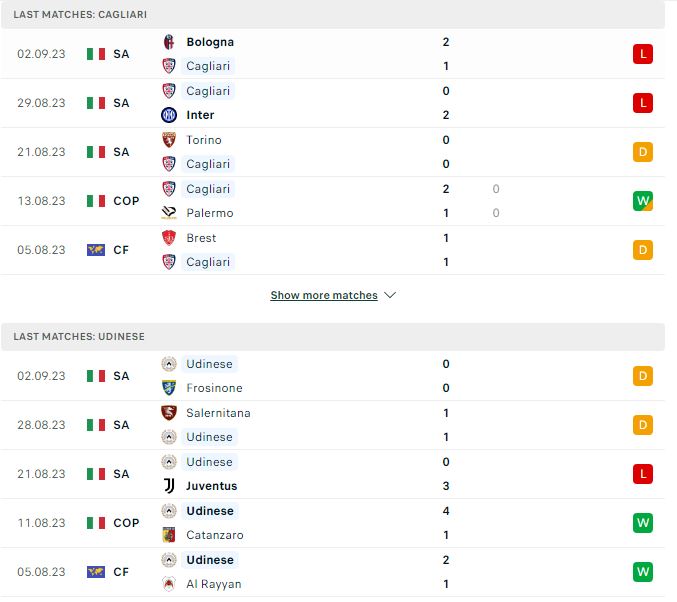Click Italy flag on the 29.08.23 match

[96, 103]
